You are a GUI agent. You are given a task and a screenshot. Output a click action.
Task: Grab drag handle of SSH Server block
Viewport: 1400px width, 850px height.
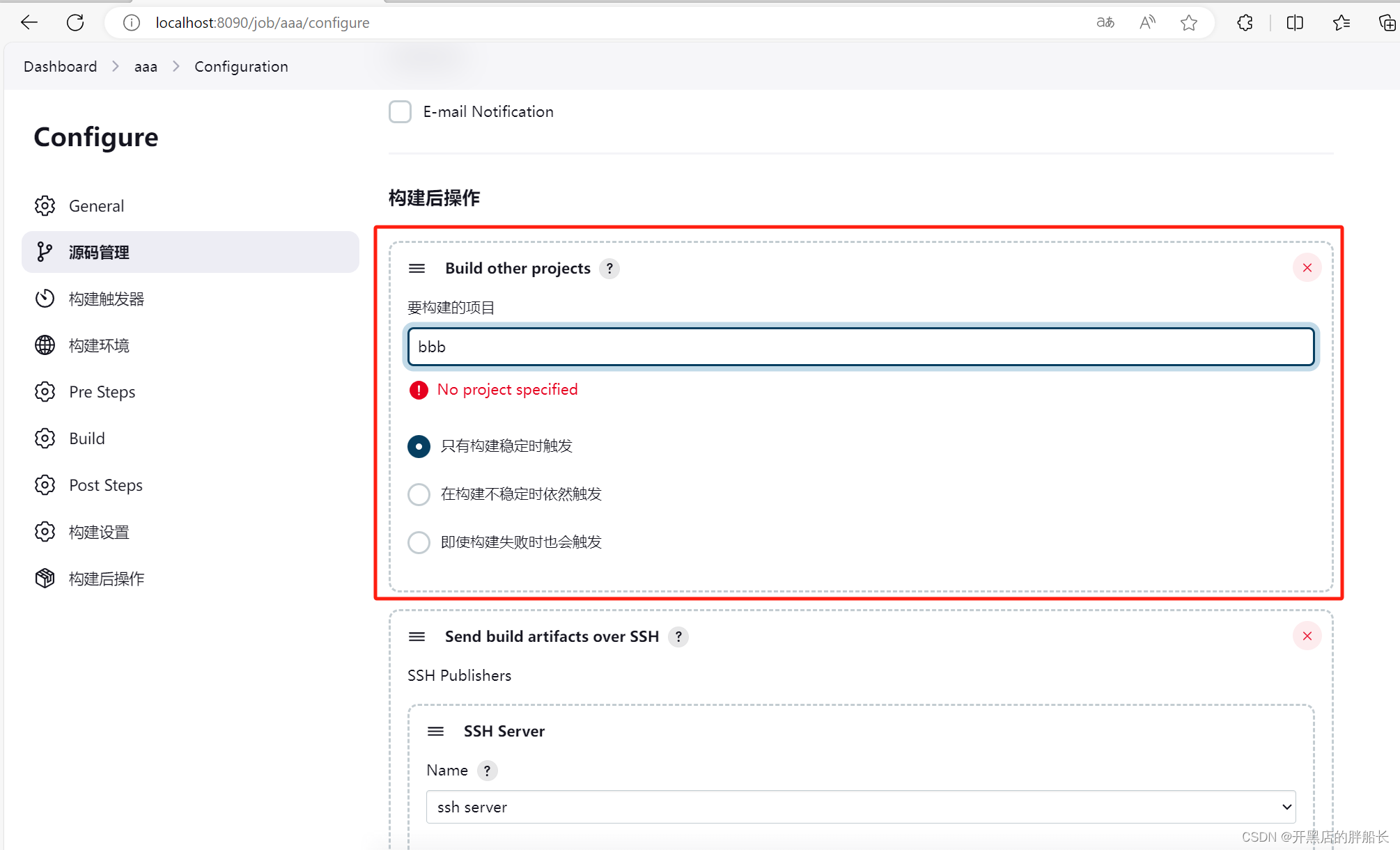435,732
